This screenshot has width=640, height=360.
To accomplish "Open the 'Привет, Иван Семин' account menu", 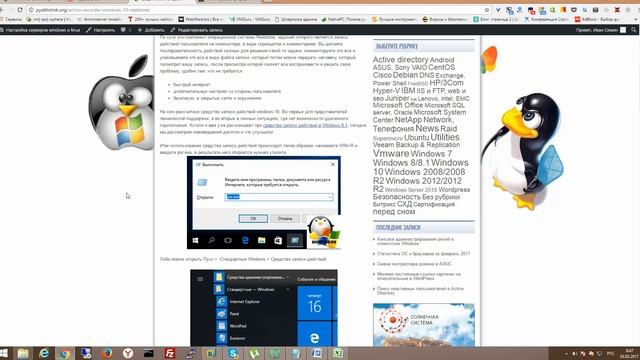I will (x=600, y=30).
